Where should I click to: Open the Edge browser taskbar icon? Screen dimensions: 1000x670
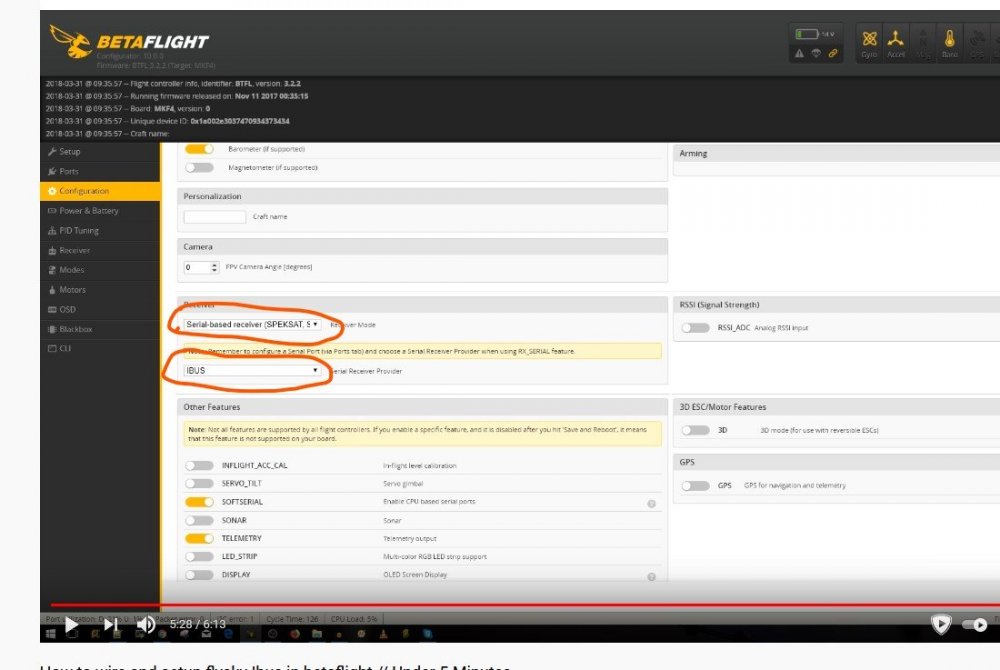coord(229,634)
